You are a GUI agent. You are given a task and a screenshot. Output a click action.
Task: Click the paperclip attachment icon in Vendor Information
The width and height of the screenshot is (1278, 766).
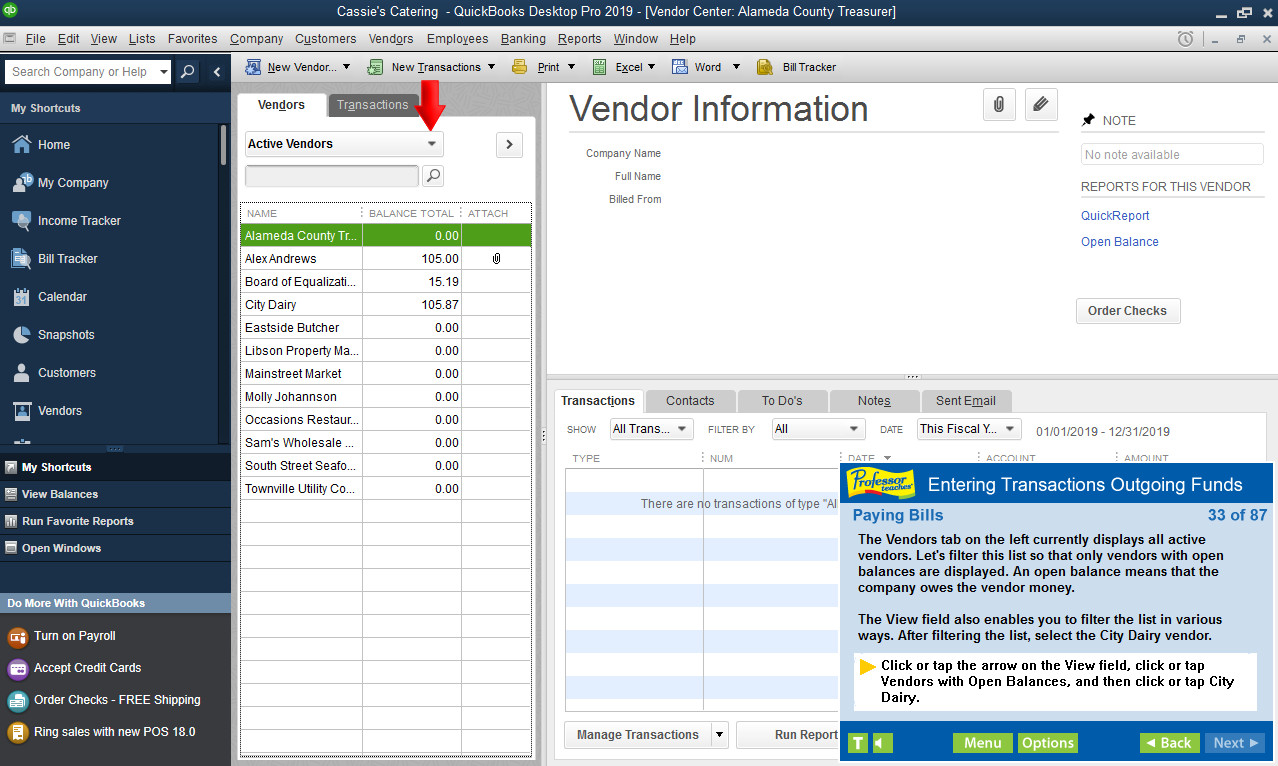click(x=998, y=104)
